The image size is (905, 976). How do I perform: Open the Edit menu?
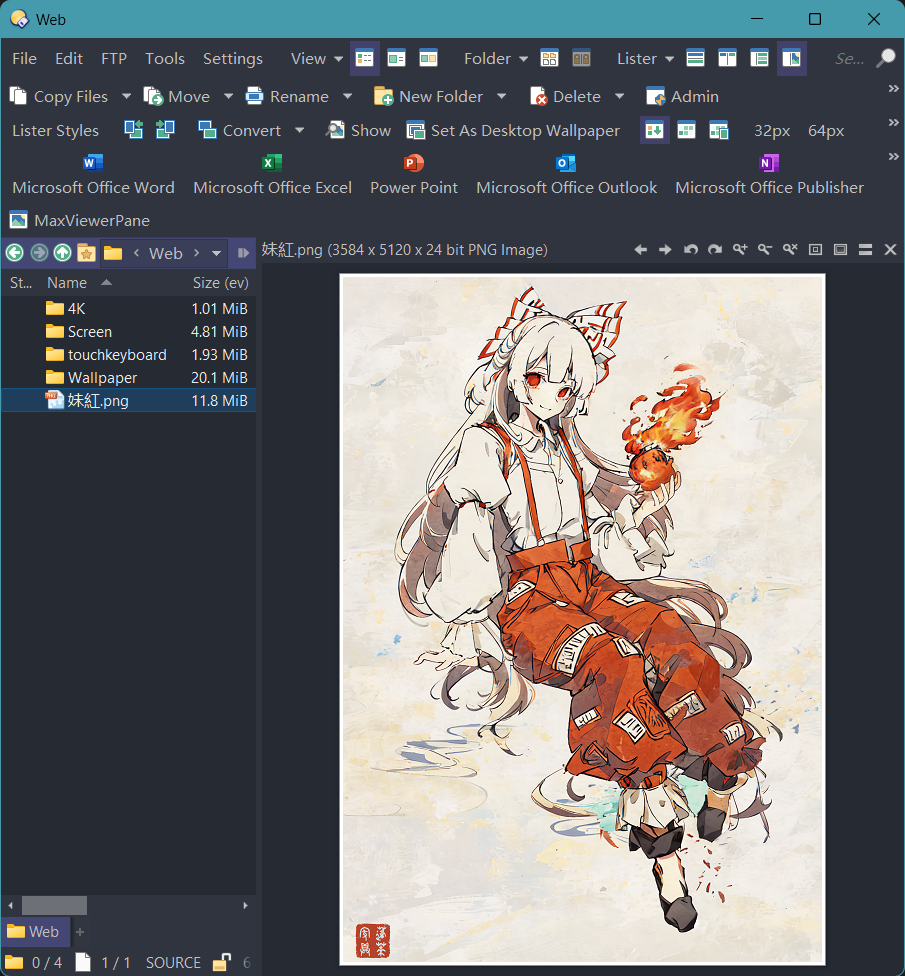pos(68,59)
